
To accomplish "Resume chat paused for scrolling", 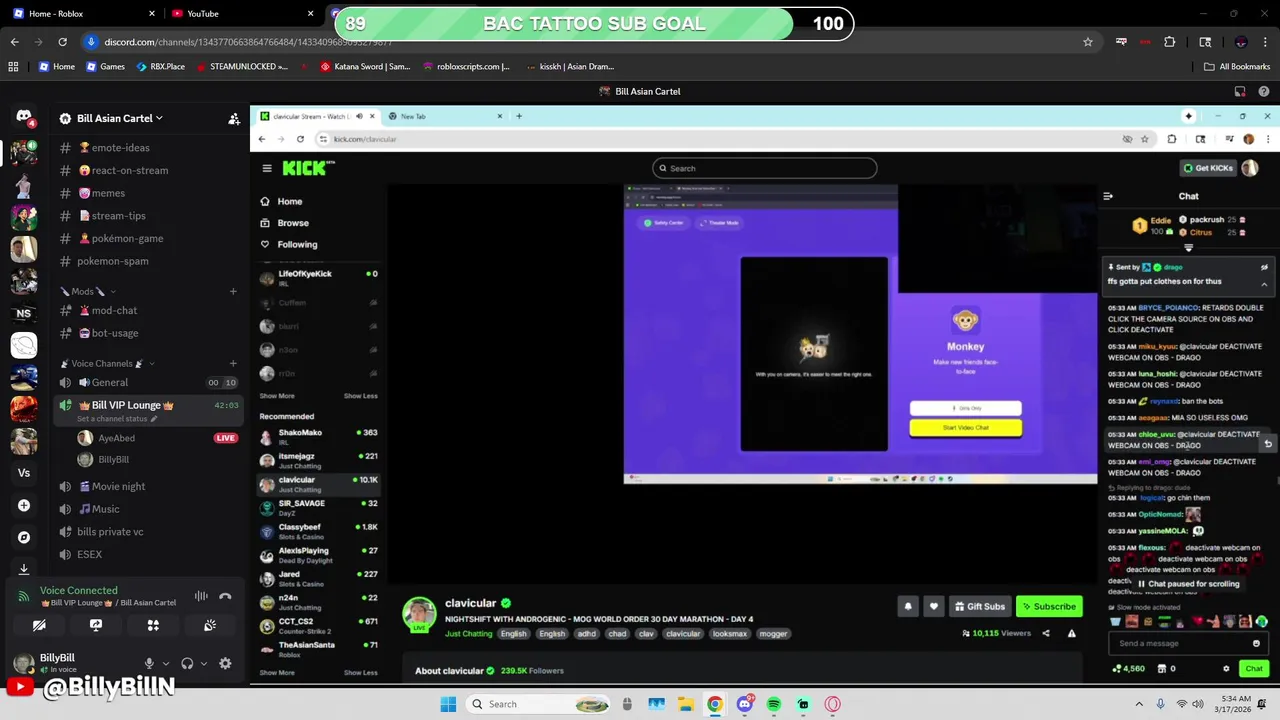I will pos(1189,584).
